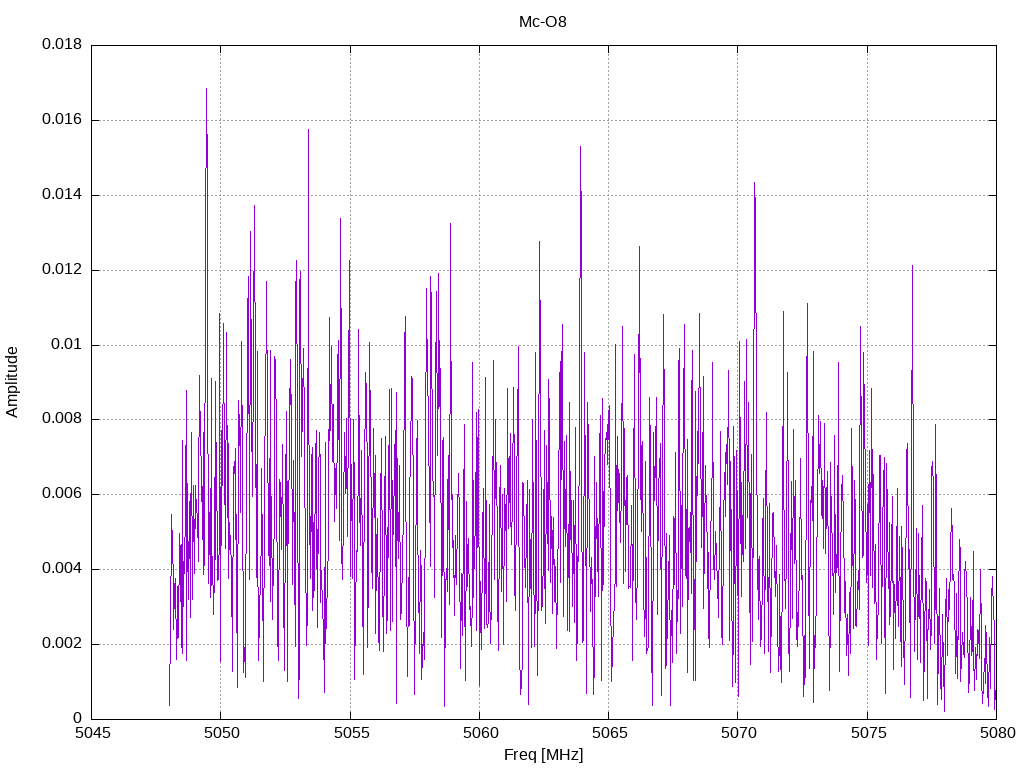This screenshot has height=768, width=1024.
Task: Click the x-axis tick label 5045
Action: pyautogui.click(x=92, y=733)
